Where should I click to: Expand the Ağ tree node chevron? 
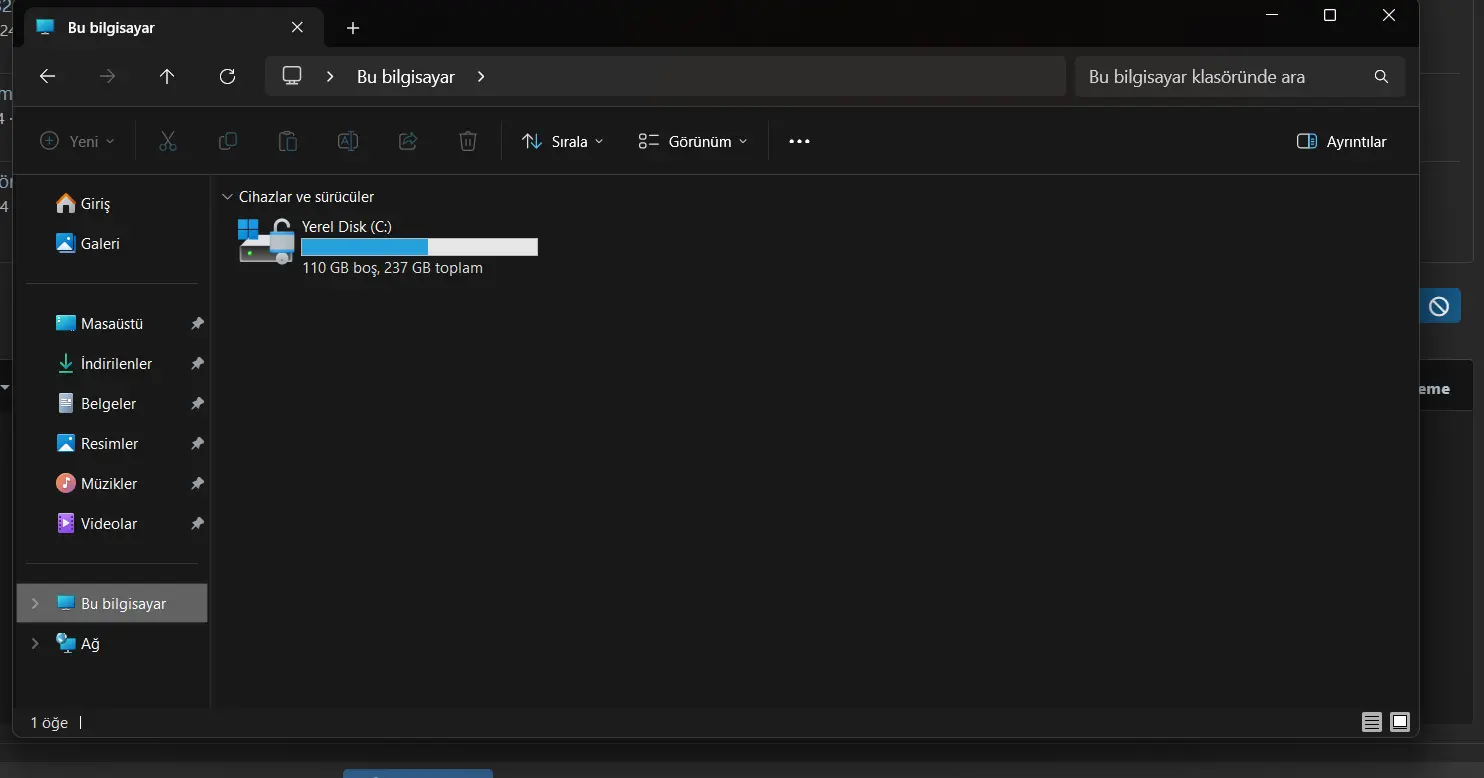pyautogui.click(x=35, y=643)
